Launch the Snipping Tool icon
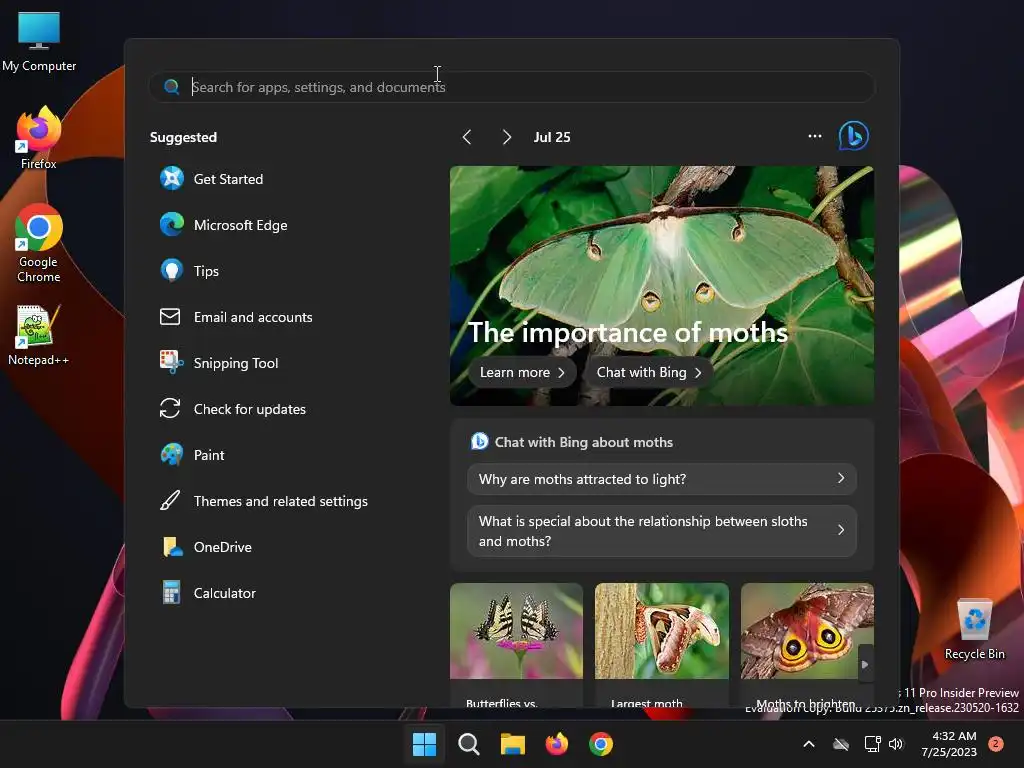This screenshot has height=768, width=1024. coord(172,362)
